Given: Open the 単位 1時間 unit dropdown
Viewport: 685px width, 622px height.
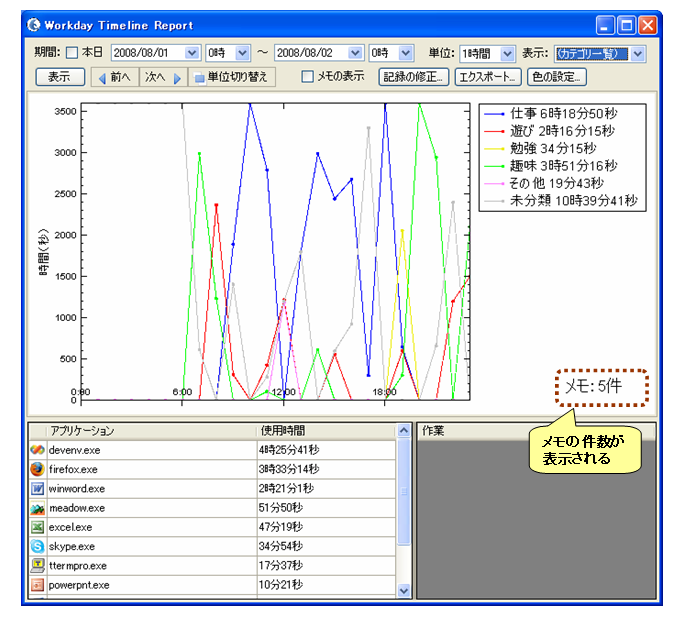Looking at the screenshot, I should point(507,54).
